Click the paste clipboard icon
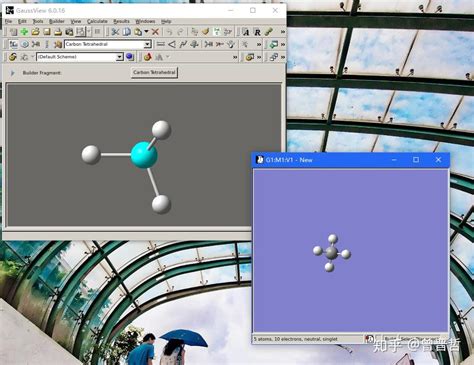474x365 pixels. 138,32
